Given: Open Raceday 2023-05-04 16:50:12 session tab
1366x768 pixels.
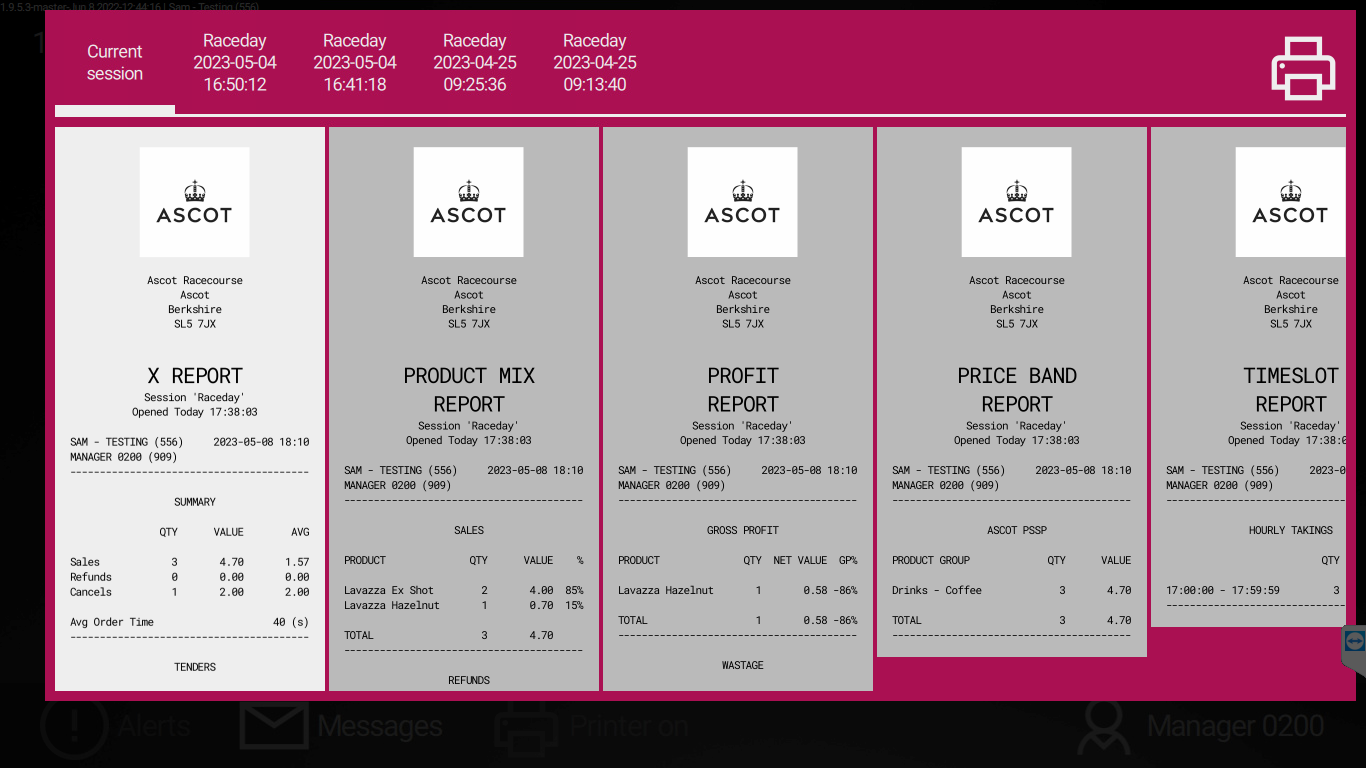Looking at the screenshot, I should pyautogui.click(x=235, y=63).
